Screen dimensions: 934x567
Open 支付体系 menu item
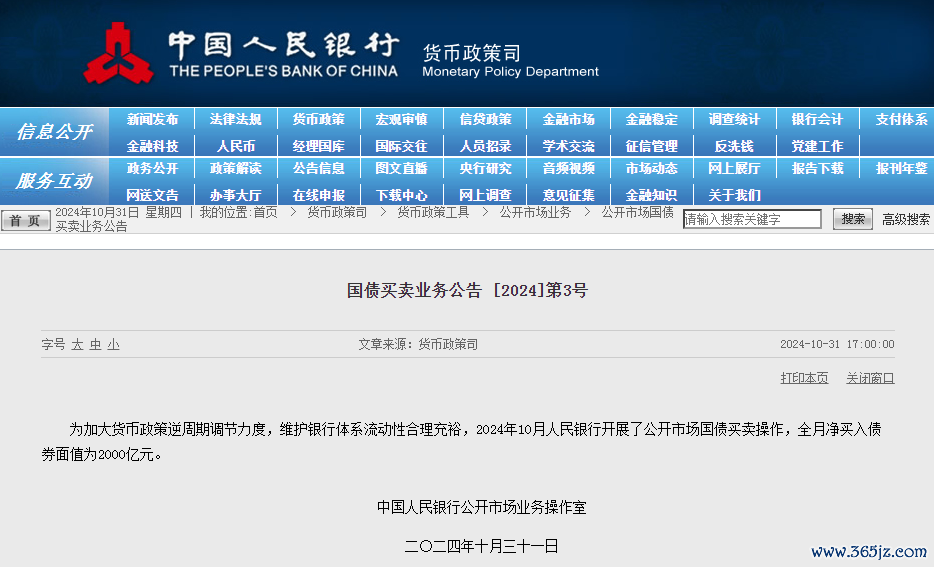pos(901,120)
